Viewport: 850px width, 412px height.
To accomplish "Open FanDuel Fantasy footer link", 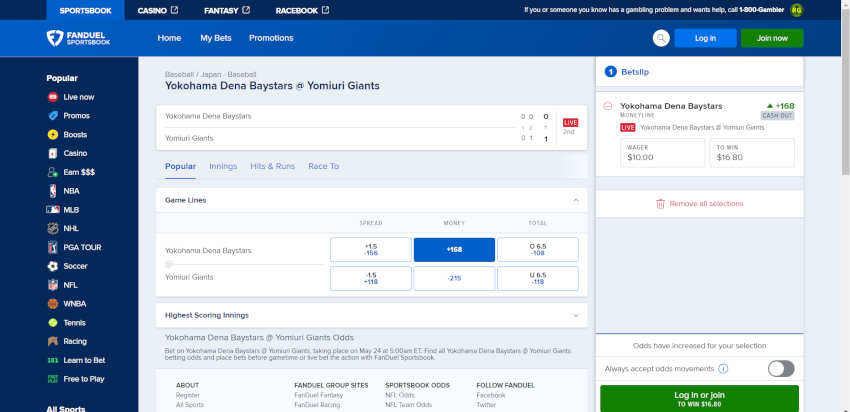I will pyautogui.click(x=319, y=395).
